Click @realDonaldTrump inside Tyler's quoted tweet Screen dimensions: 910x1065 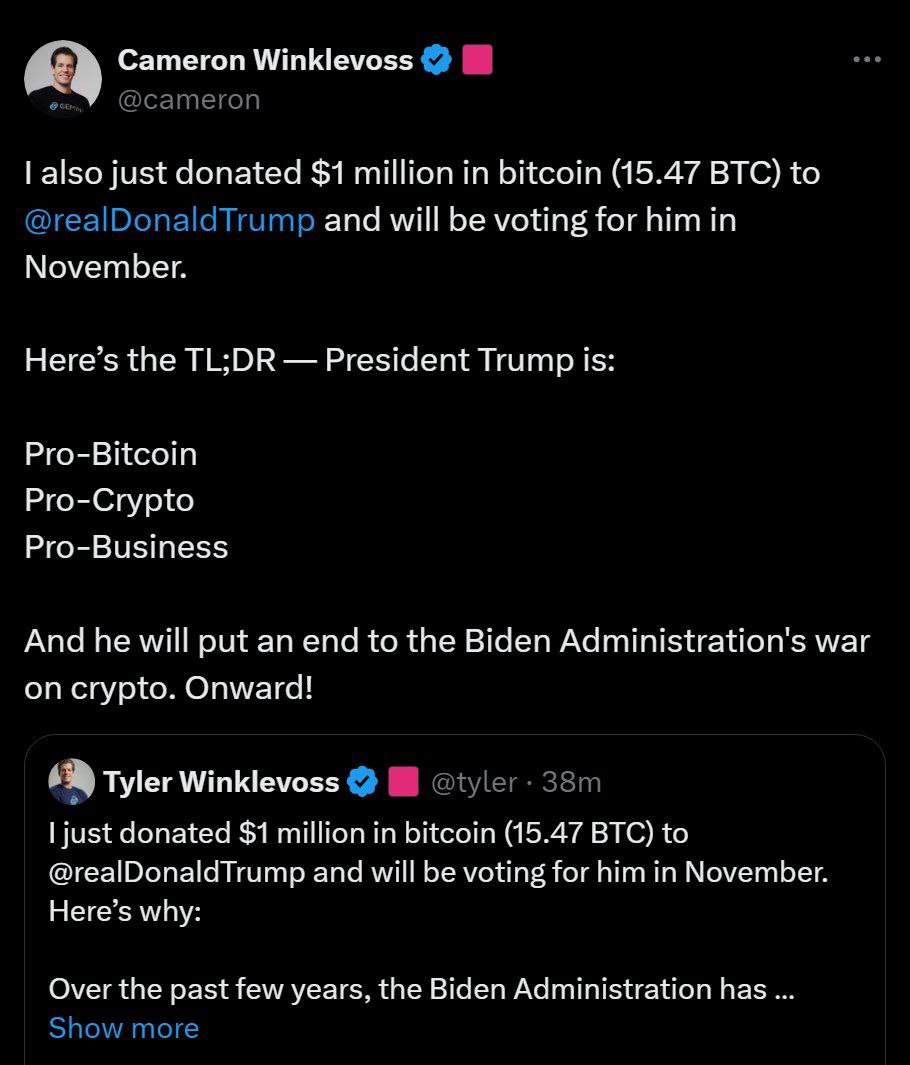[176, 872]
